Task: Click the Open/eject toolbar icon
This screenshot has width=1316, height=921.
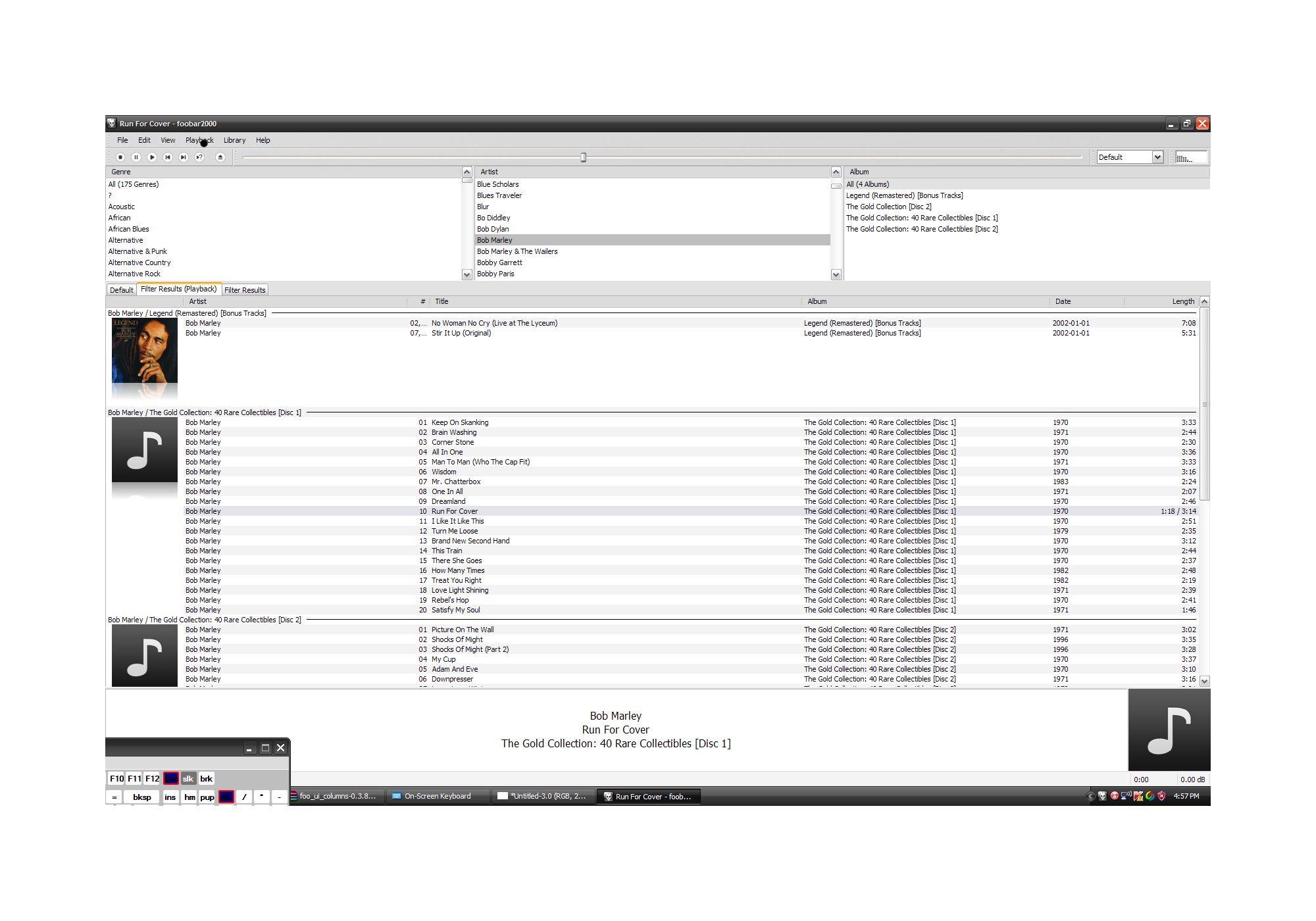Action: [x=220, y=157]
